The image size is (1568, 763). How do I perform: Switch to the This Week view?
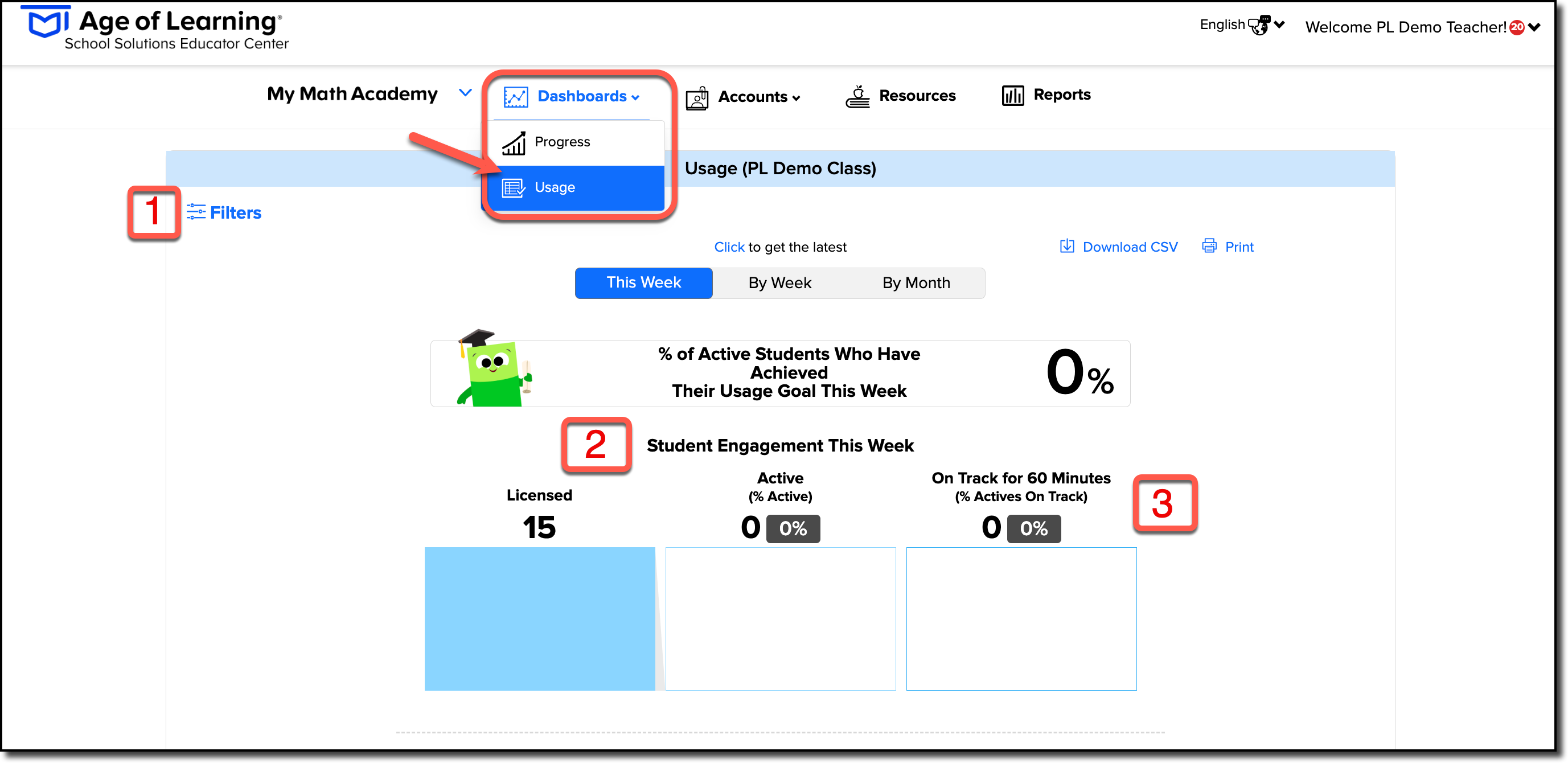643,282
